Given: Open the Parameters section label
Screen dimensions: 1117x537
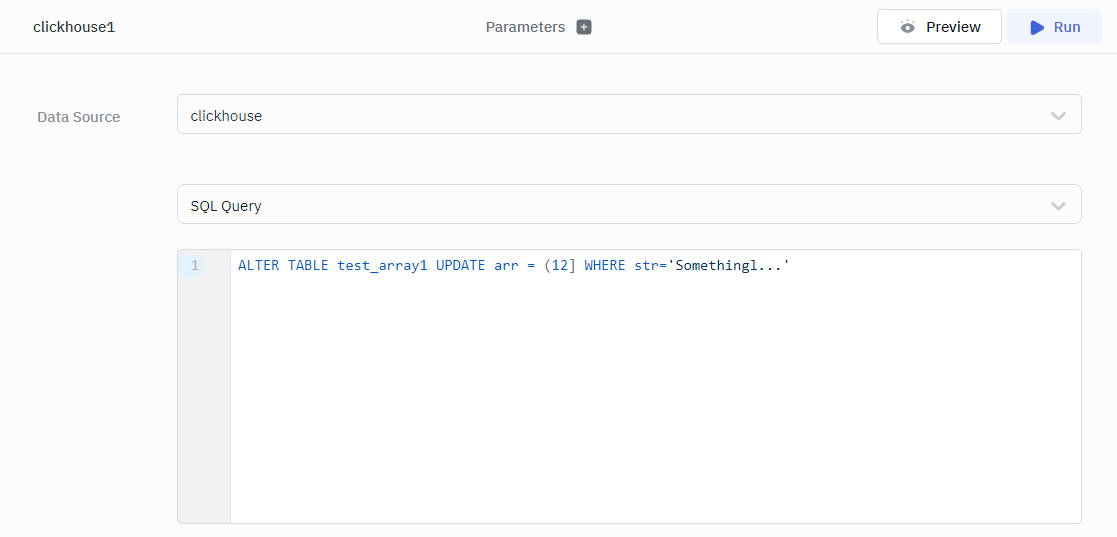Looking at the screenshot, I should (x=525, y=27).
